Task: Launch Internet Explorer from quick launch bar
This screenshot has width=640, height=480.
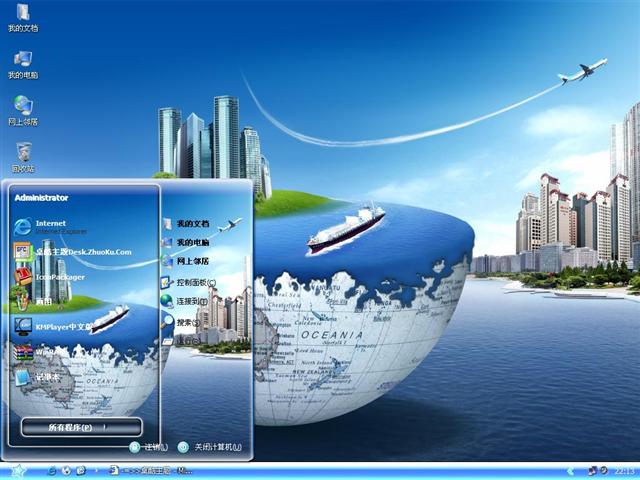Action: [x=52, y=471]
